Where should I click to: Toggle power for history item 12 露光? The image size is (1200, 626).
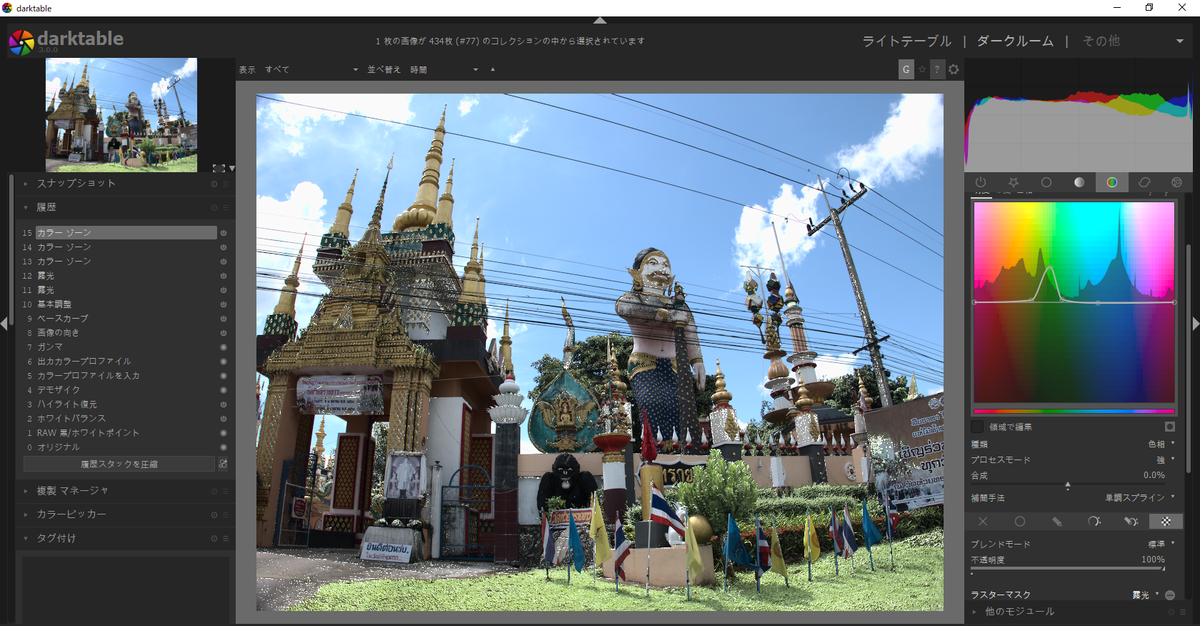click(223, 275)
